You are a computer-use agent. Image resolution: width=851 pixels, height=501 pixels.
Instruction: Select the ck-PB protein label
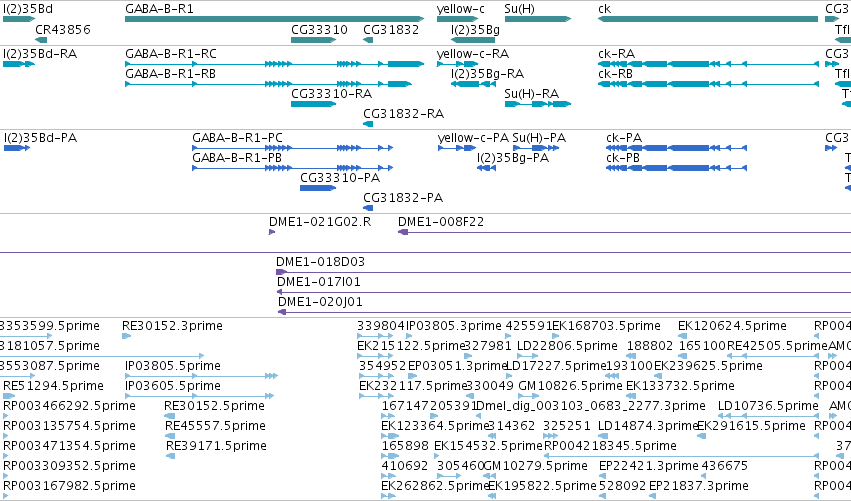click(623, 158)
